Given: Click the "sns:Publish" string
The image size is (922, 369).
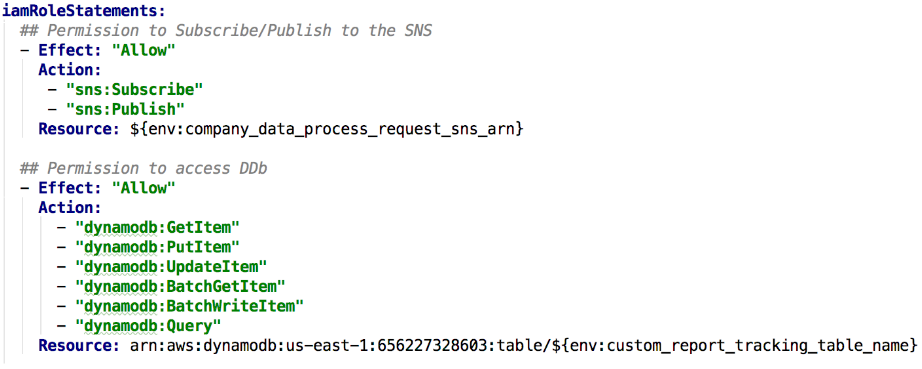Looking at the screenshot, I should click(125, 109).
